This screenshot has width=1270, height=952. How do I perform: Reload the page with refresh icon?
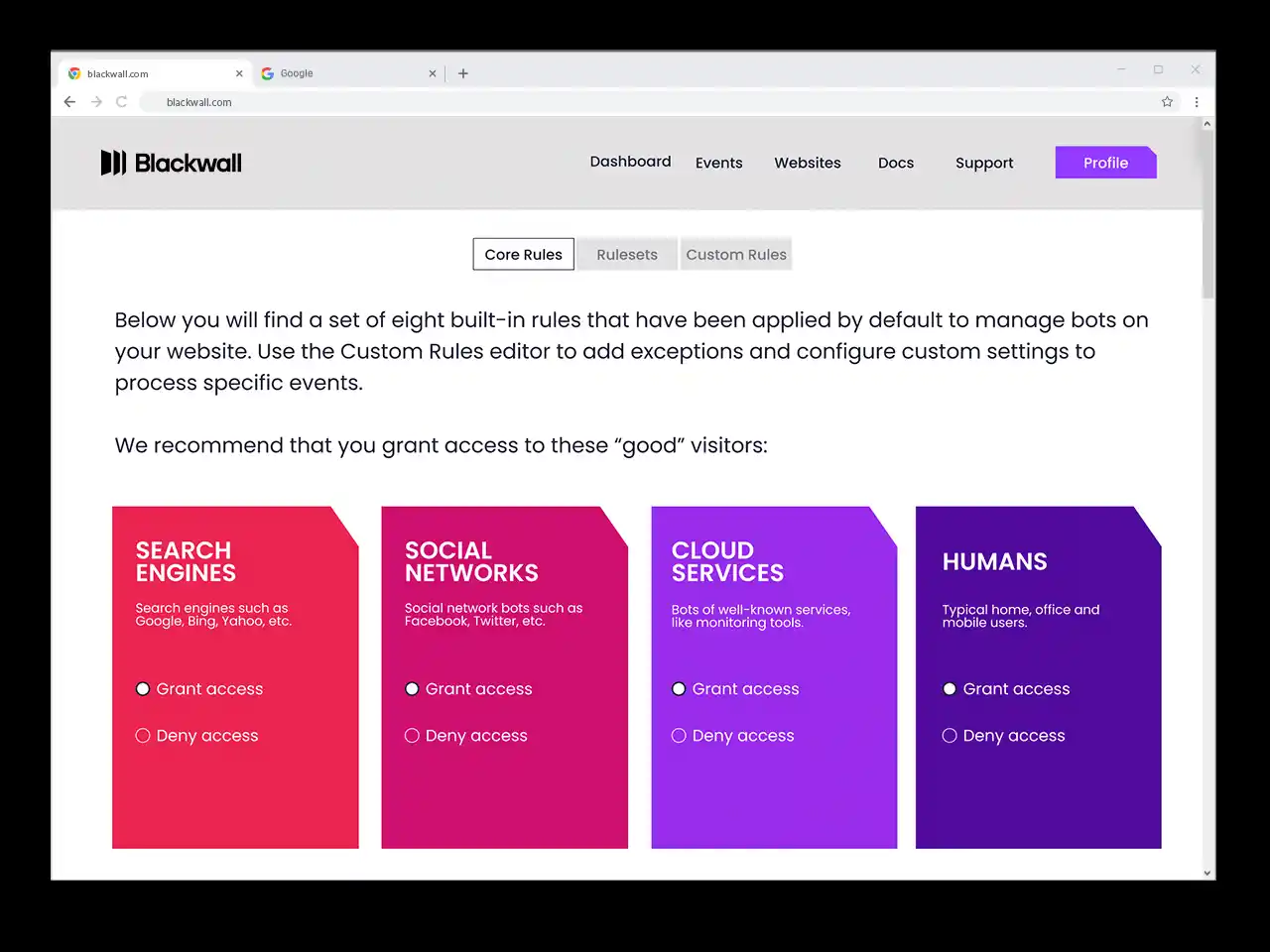point(122,102)
